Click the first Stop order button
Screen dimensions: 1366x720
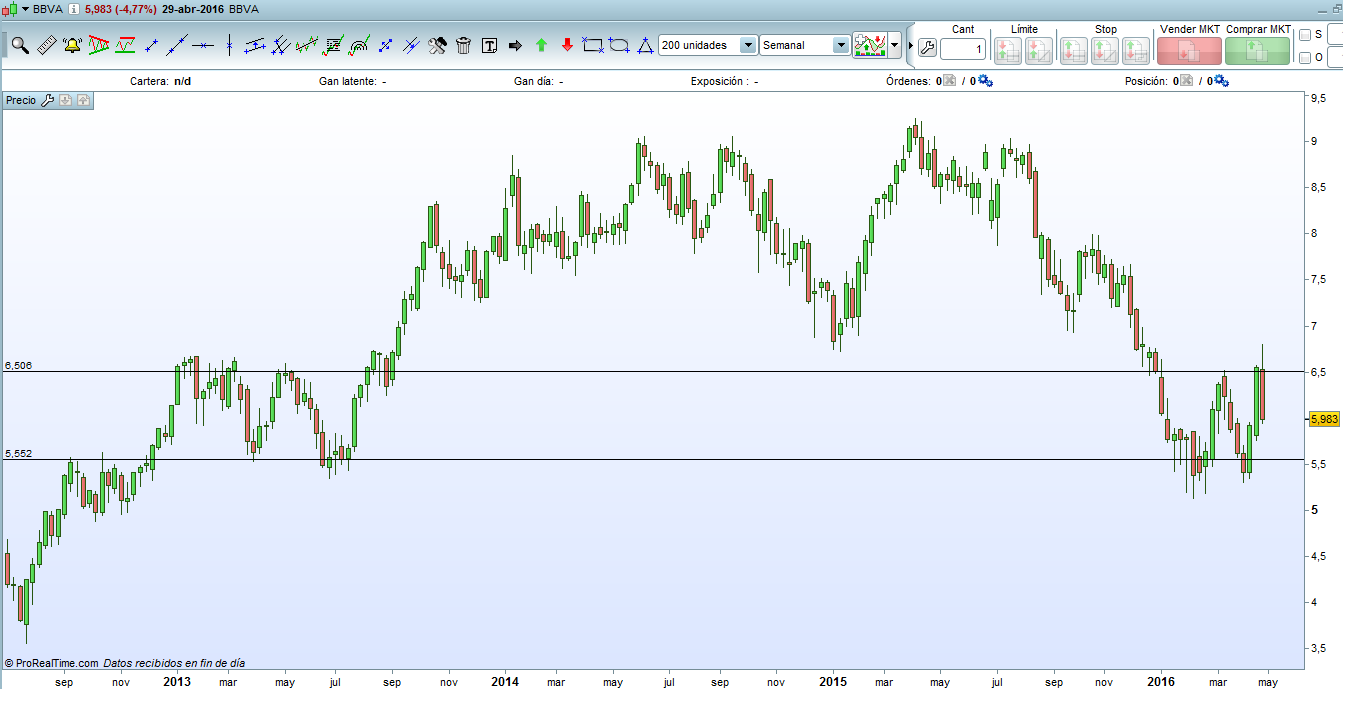1074,49
